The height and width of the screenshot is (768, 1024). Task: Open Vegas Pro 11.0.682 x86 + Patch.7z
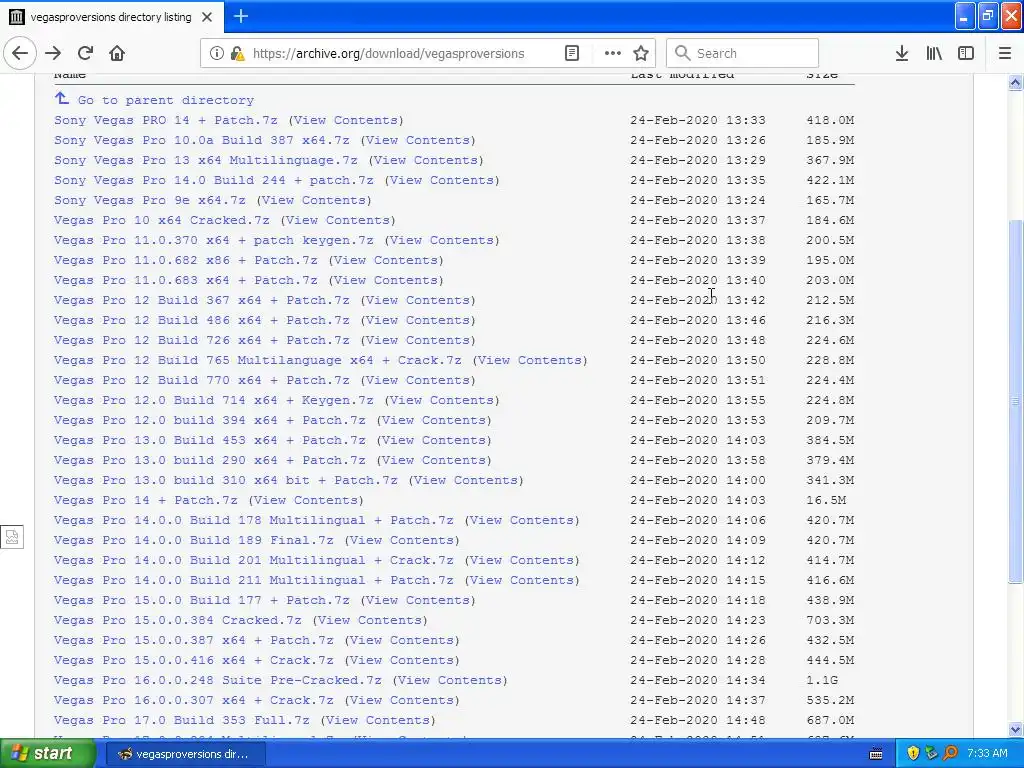click(x=186, y=260)
